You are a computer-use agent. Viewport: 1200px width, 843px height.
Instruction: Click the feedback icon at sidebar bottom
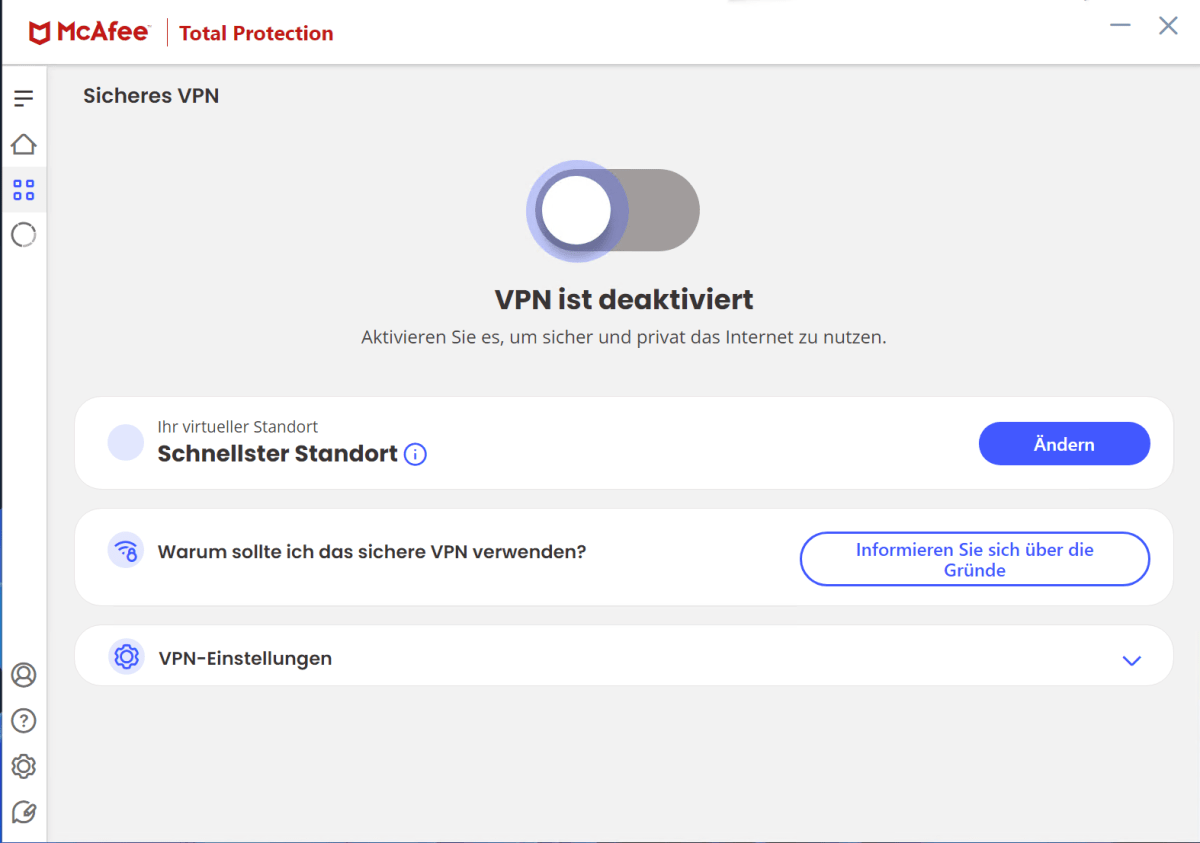coord(23,812)
